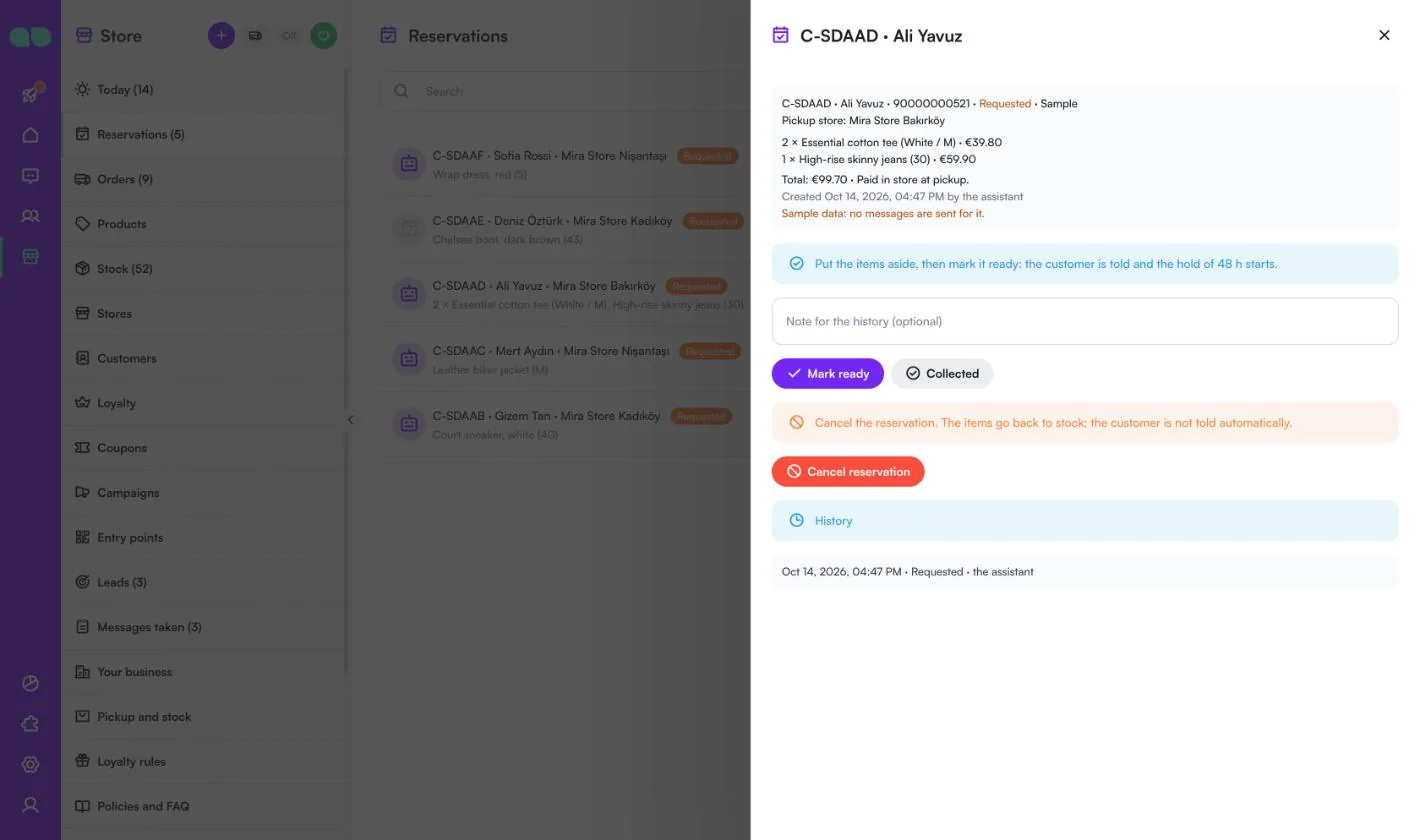Open Loyalty in Store menu
The width and height of the screenshot is (1420, 840).
pyautogui.click(x=206, y=403)
